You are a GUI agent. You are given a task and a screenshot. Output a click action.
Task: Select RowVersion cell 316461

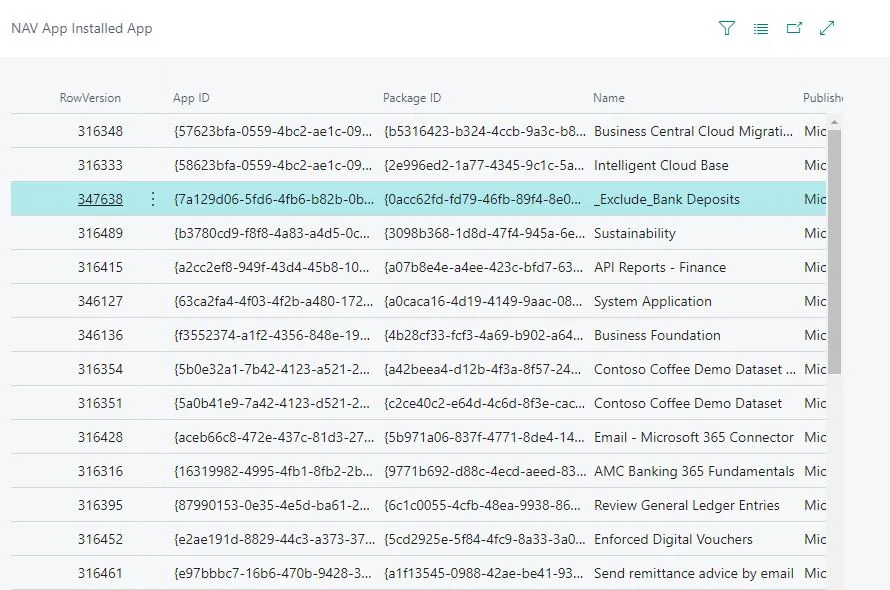[x=100, y=574]
